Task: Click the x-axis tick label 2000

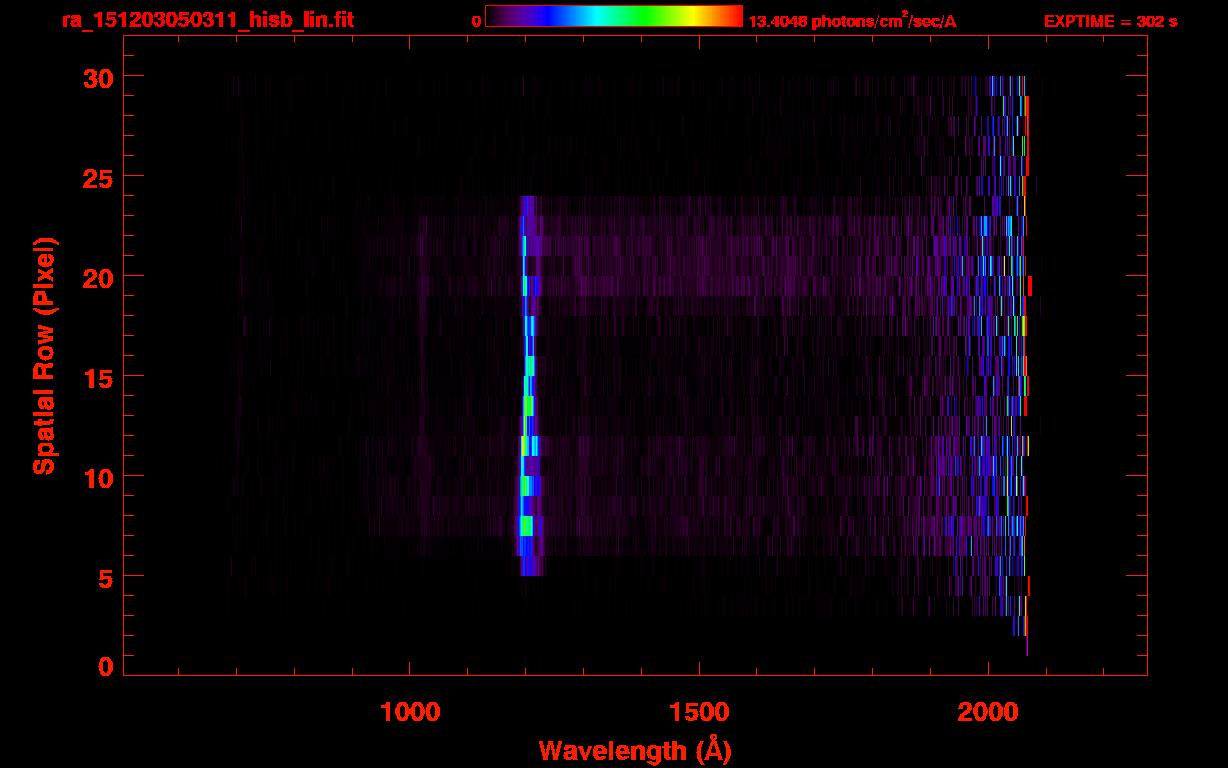Action: (988, 711)
